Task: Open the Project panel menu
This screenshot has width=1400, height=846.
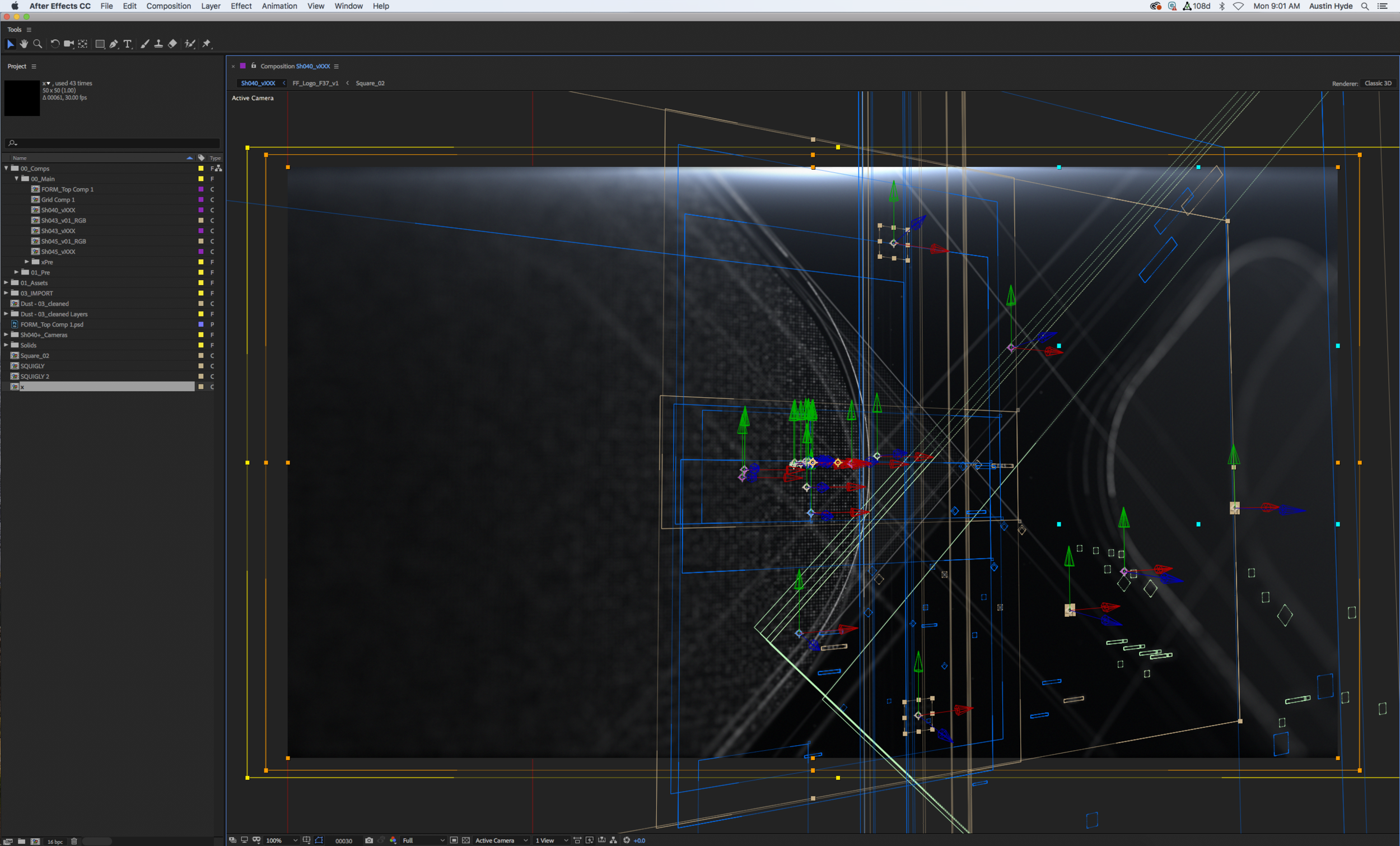Action: coord(34,67)
